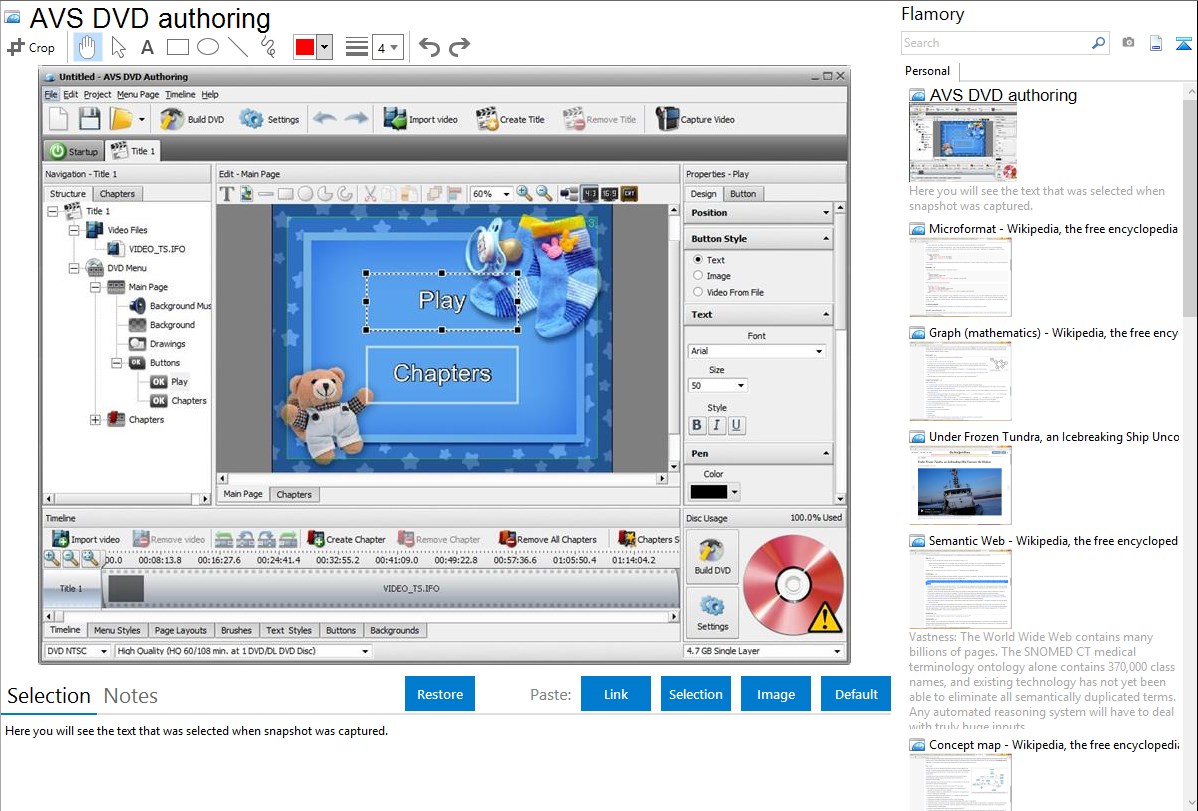Select the ellipse drawing tool
1198x811 pixels.
208,47
